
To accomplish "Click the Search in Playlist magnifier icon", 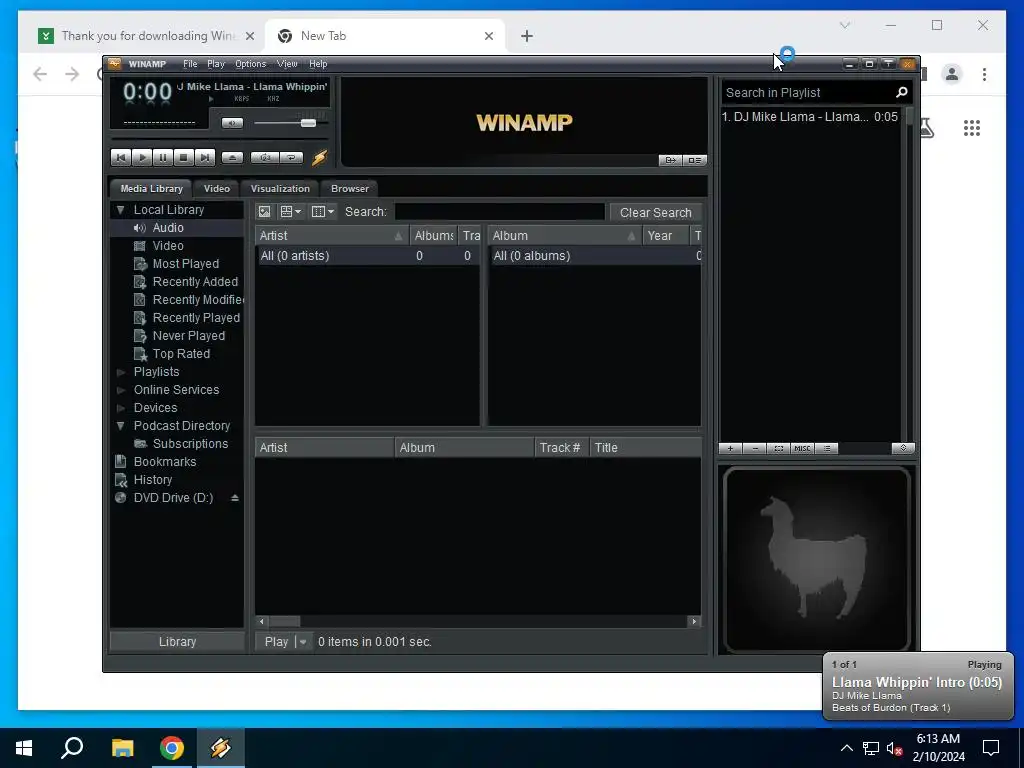I will (x=902, y=92).
